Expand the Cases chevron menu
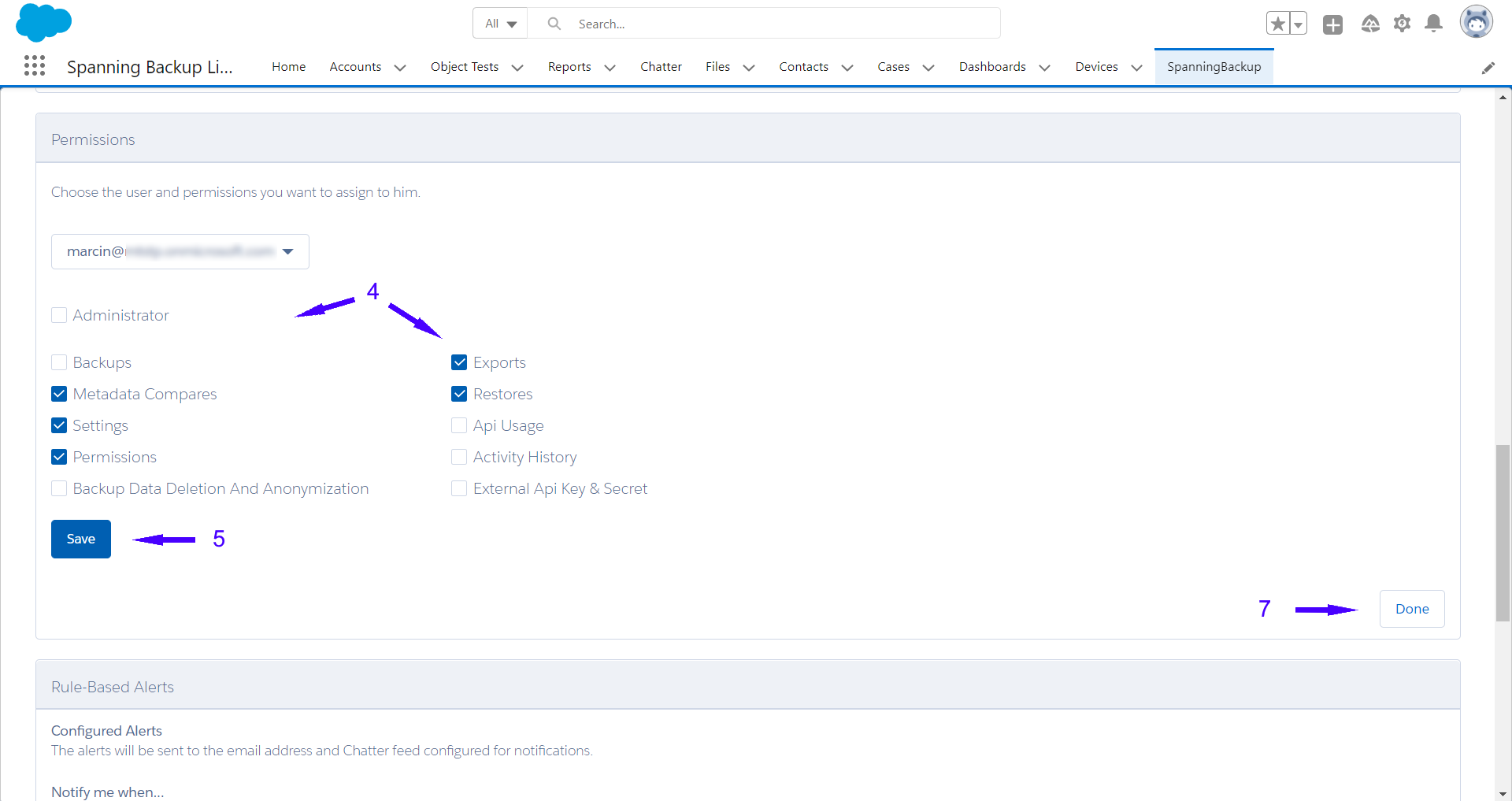The height and width of the screenshot is (801, 1512). 928,68
